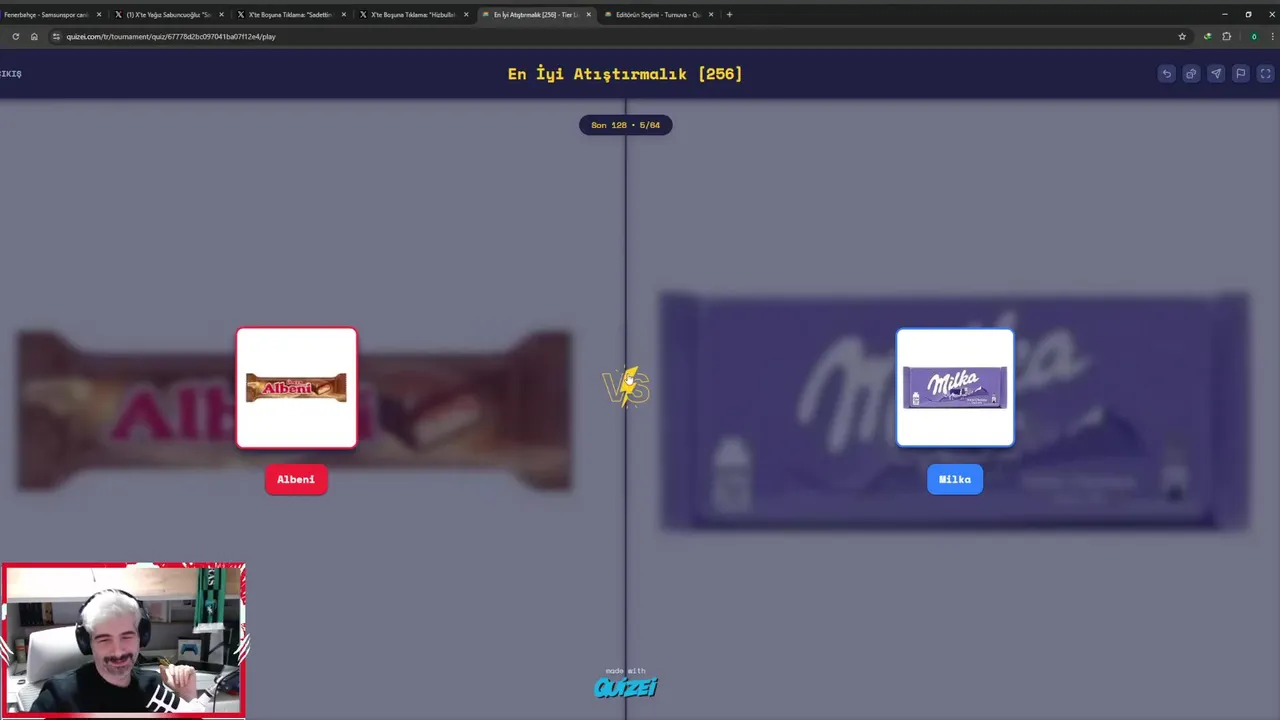The image size is (1280, 720).
Task: Go to the browser home page icon
Action: tap(34, 36)
